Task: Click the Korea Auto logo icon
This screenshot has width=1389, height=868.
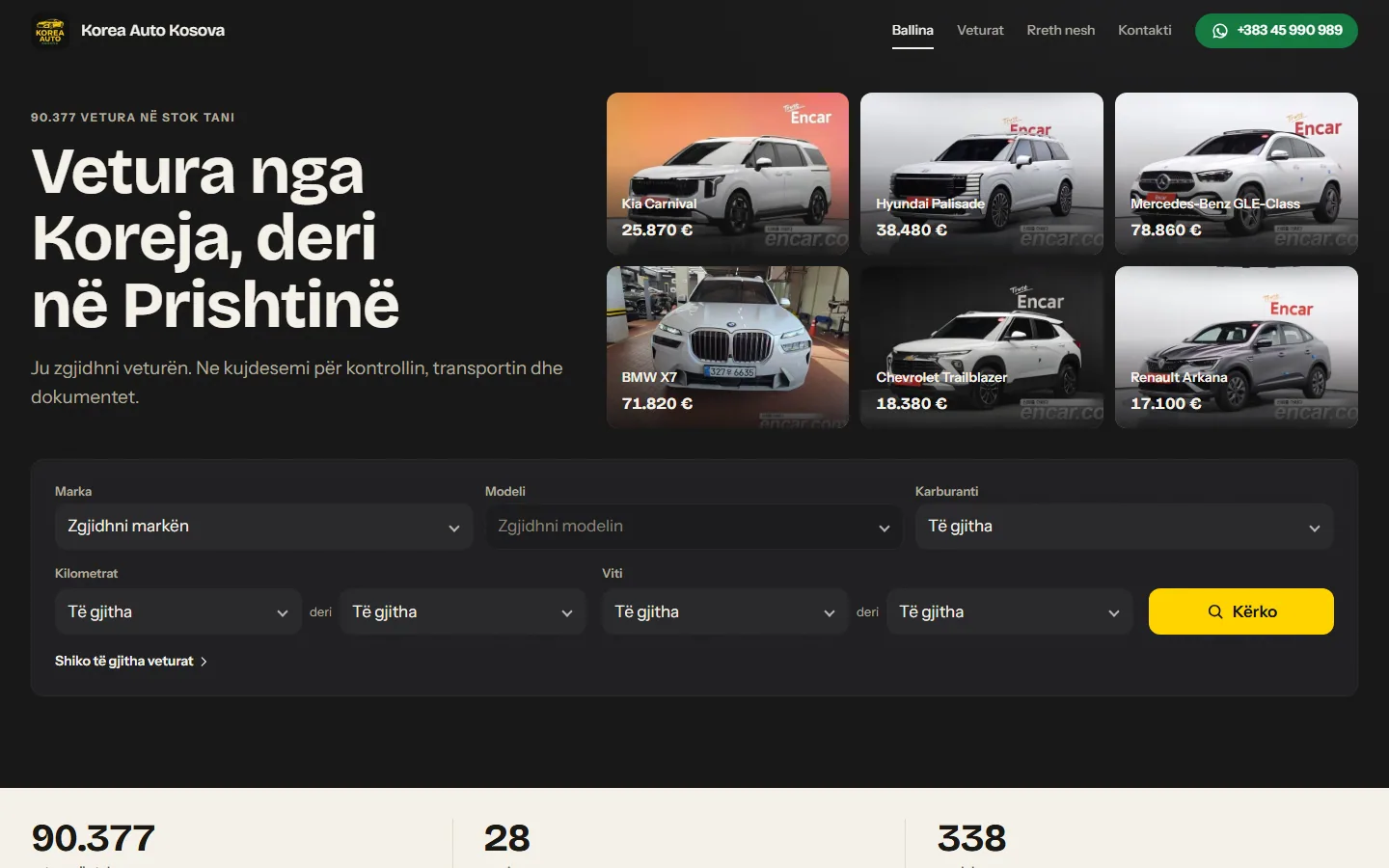Action: (x=49, y=31)
